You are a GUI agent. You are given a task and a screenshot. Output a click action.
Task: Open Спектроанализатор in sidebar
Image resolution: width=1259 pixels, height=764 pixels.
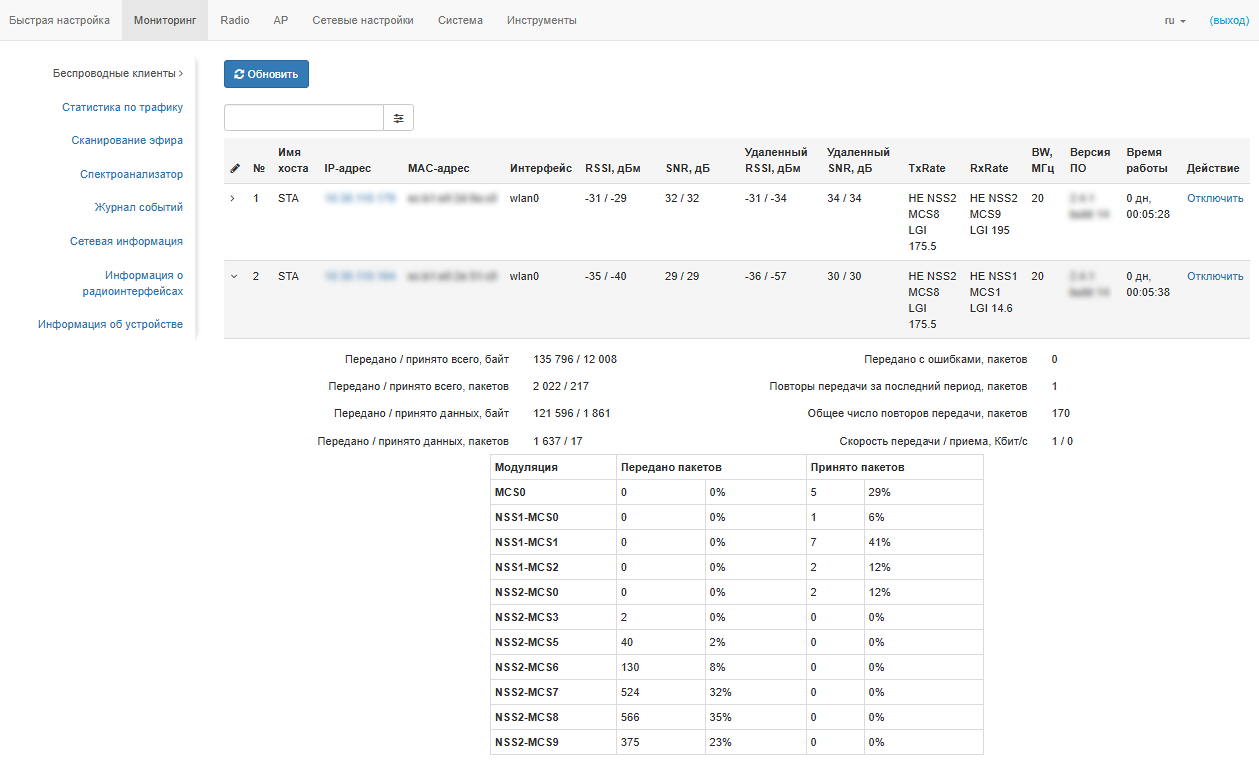(131, 174)
